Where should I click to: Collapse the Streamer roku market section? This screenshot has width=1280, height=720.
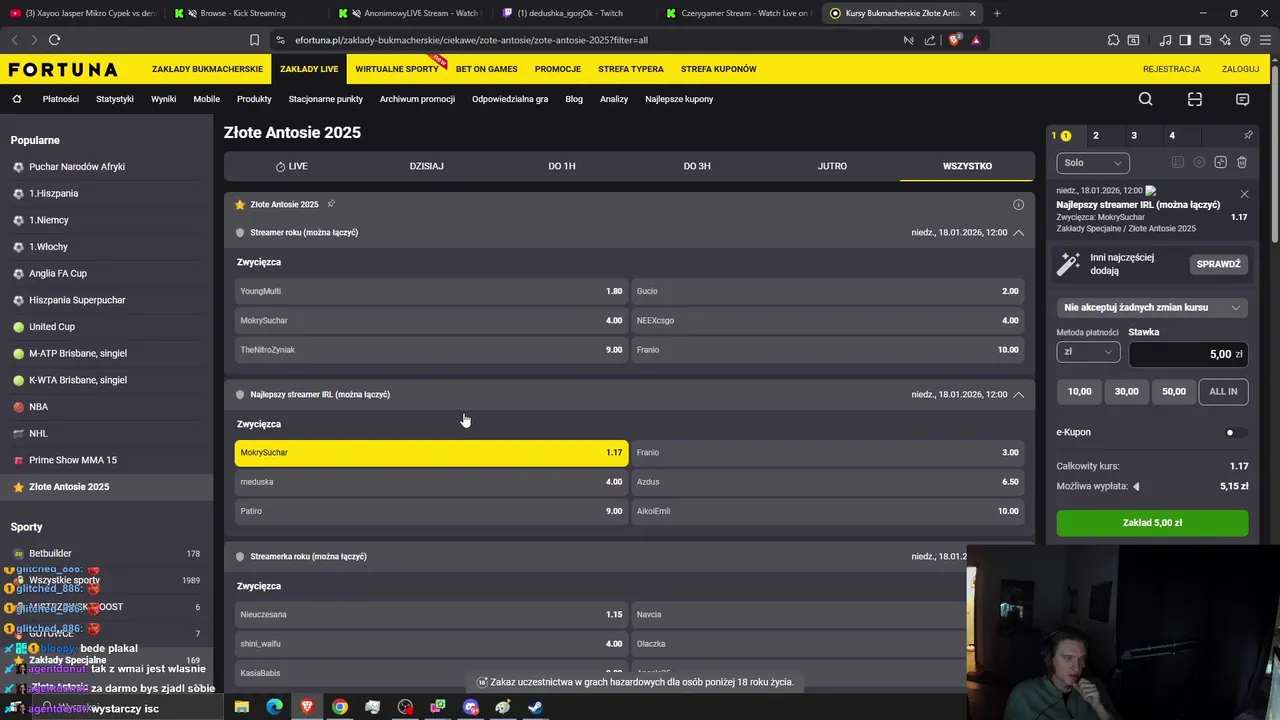[x=1018, y=232]
